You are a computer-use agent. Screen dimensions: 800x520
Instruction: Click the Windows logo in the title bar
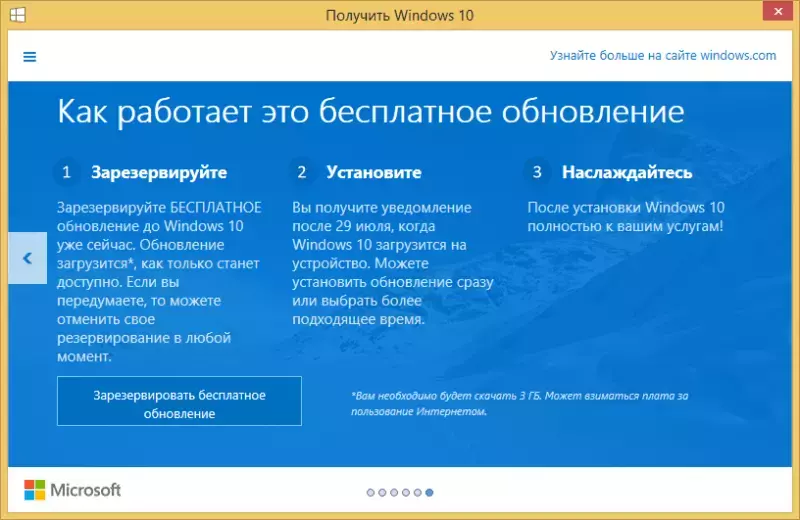point(18,14)
